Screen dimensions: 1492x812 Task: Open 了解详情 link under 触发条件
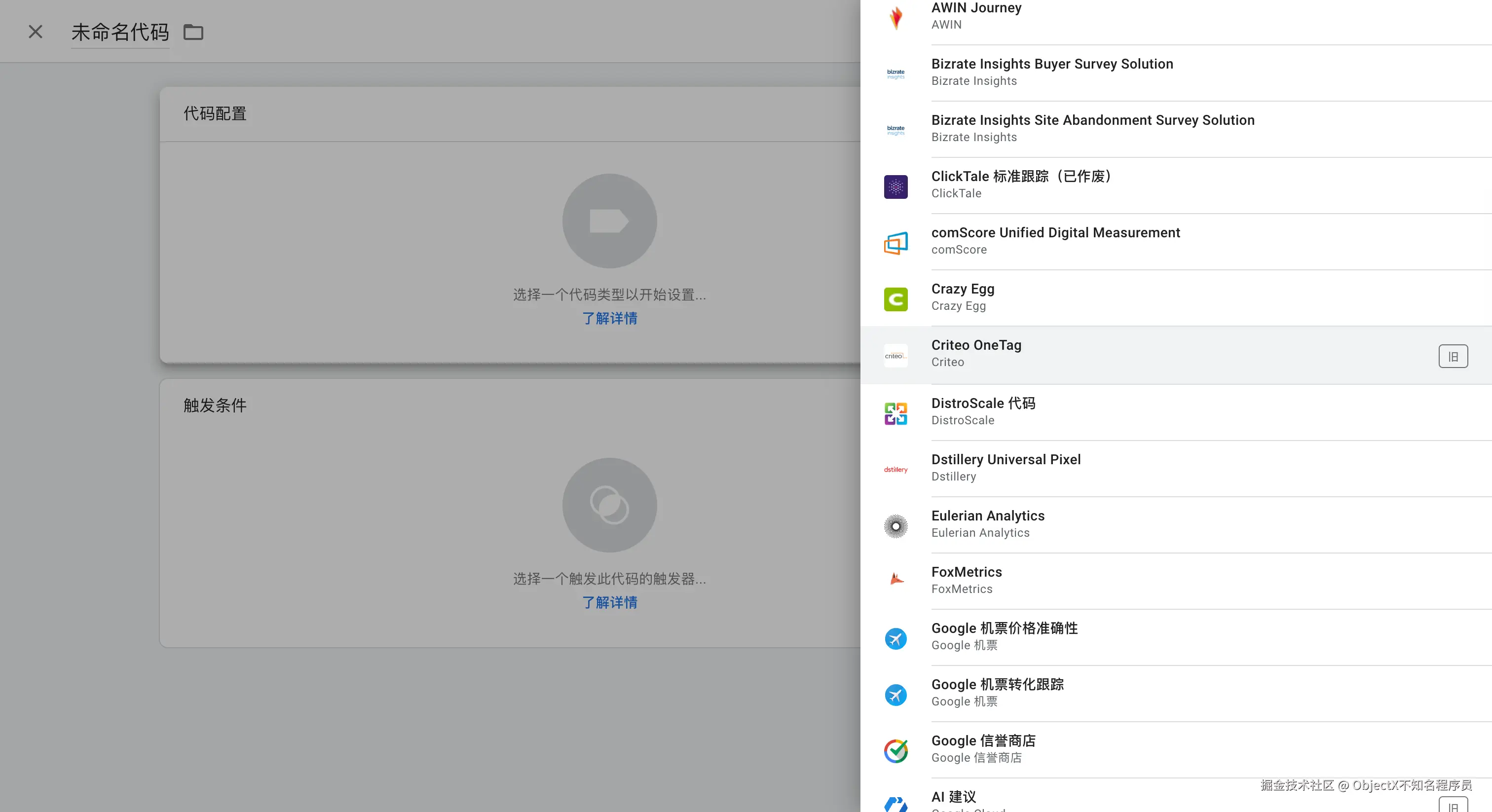coord(609,602)
